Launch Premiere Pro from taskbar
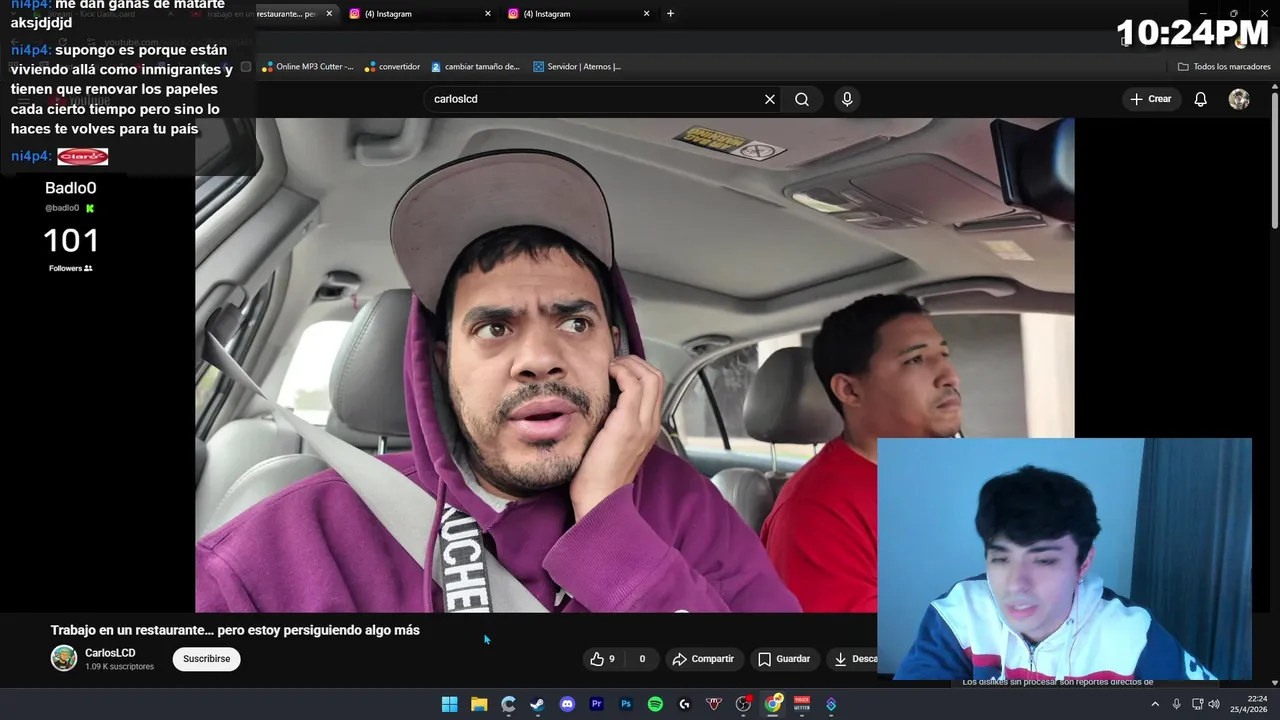This screenshot has height=720, width=1280. pyautogui.click(x=597, y=704)
